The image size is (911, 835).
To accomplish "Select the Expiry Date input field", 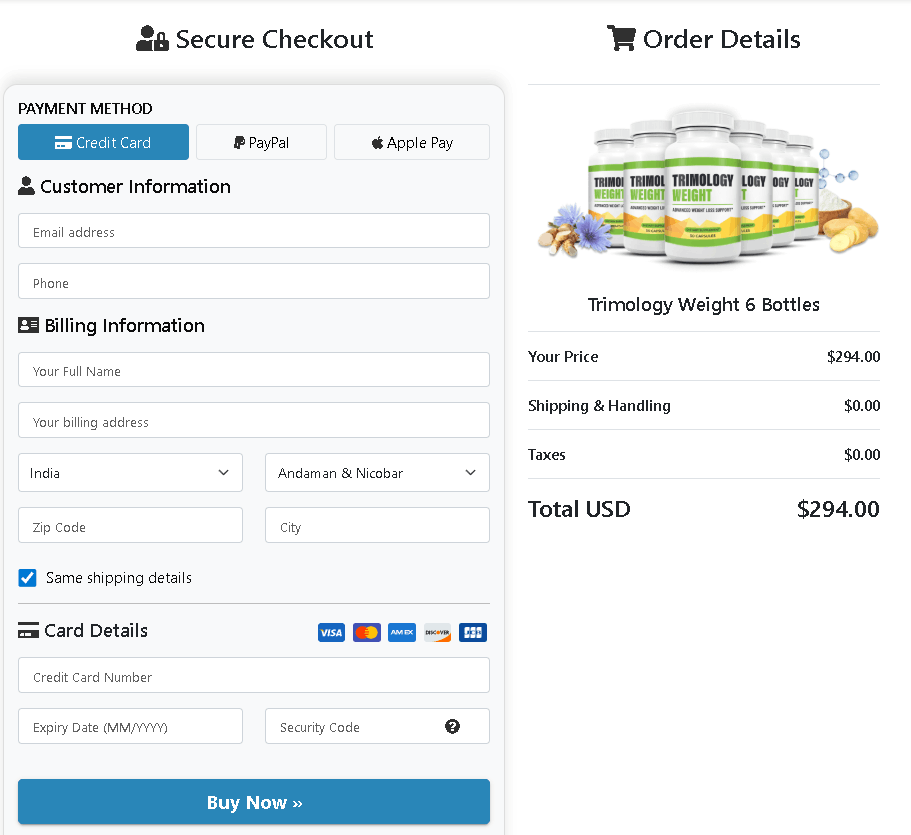I will [130, 726].
